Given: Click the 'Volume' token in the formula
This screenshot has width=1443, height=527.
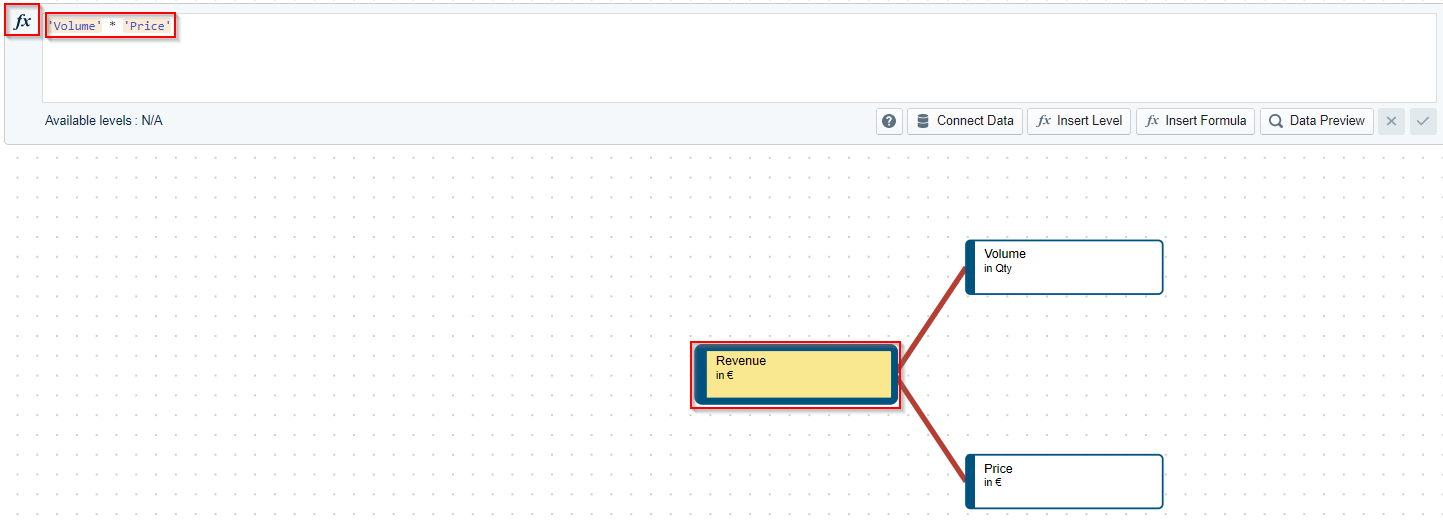Looking at the screenshot, I should coord(75,26).
